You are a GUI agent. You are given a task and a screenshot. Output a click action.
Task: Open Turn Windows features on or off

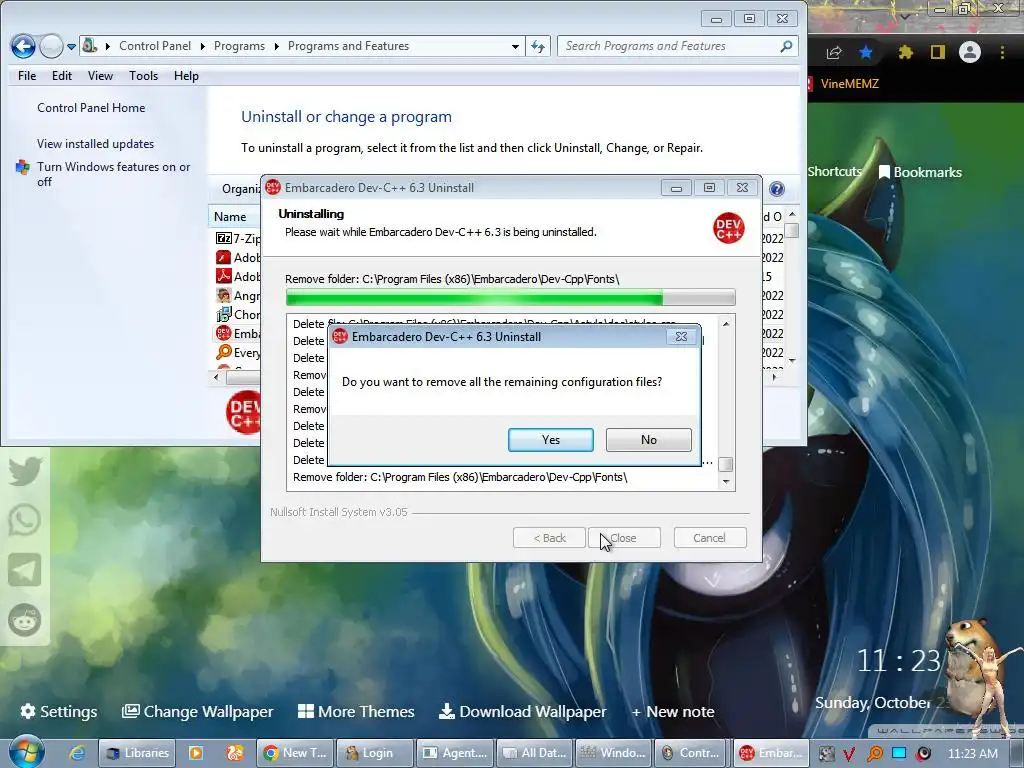(113, 174)
